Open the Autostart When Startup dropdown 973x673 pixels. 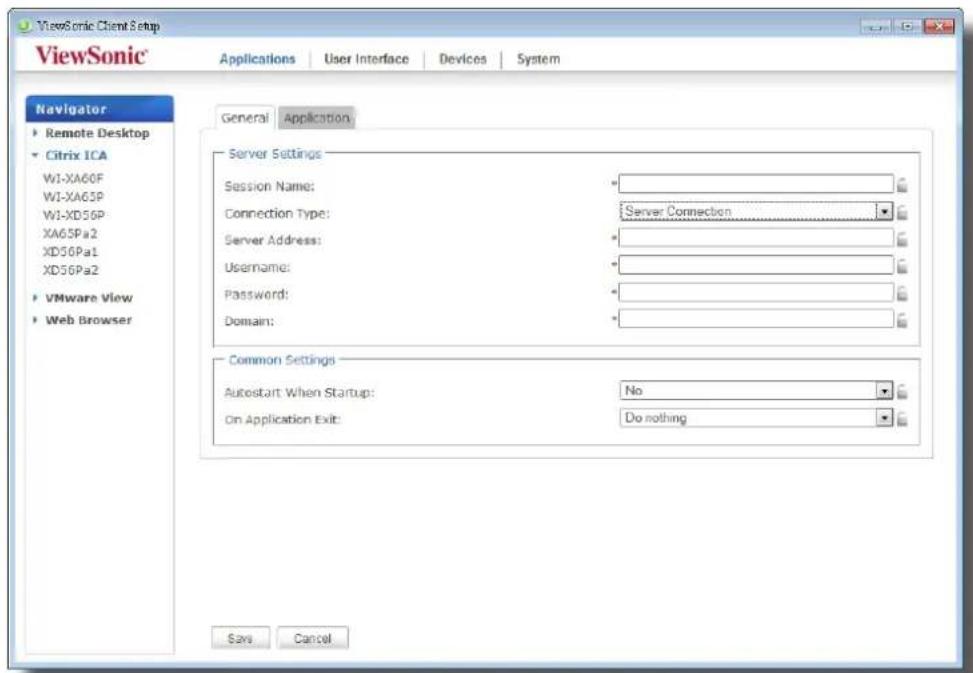click(x=756, y=391)
